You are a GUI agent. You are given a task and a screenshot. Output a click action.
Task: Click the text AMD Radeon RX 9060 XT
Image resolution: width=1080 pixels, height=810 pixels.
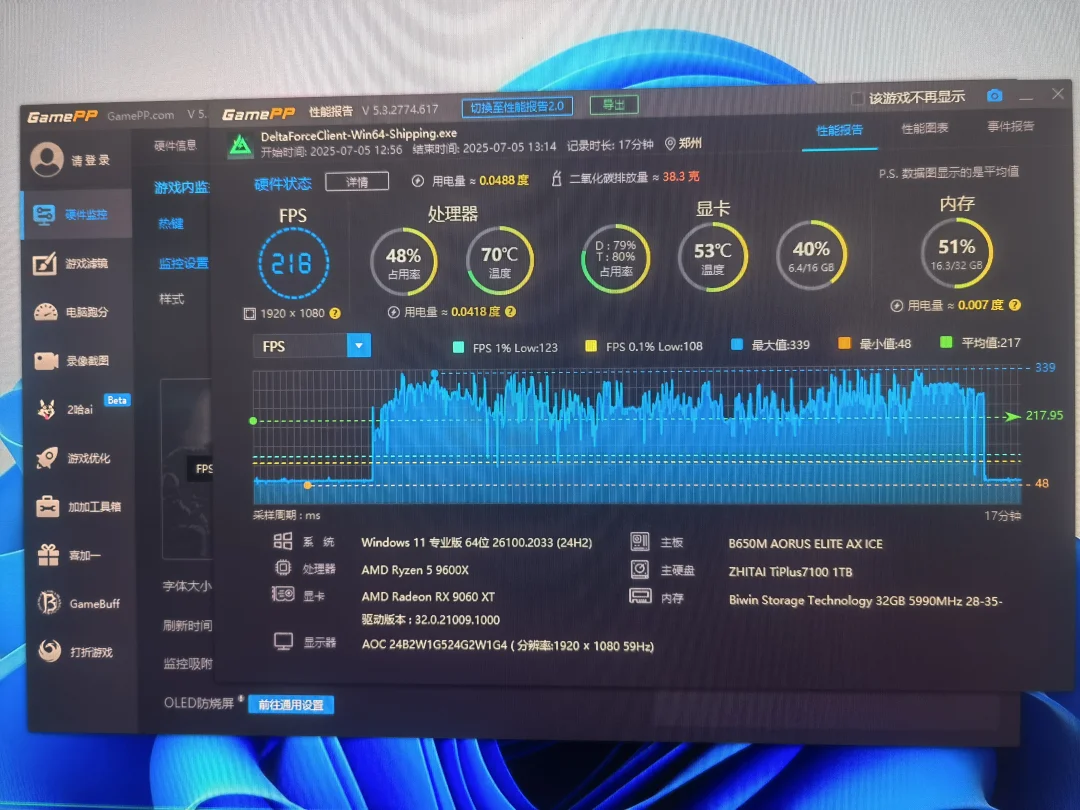click(428, 596)
